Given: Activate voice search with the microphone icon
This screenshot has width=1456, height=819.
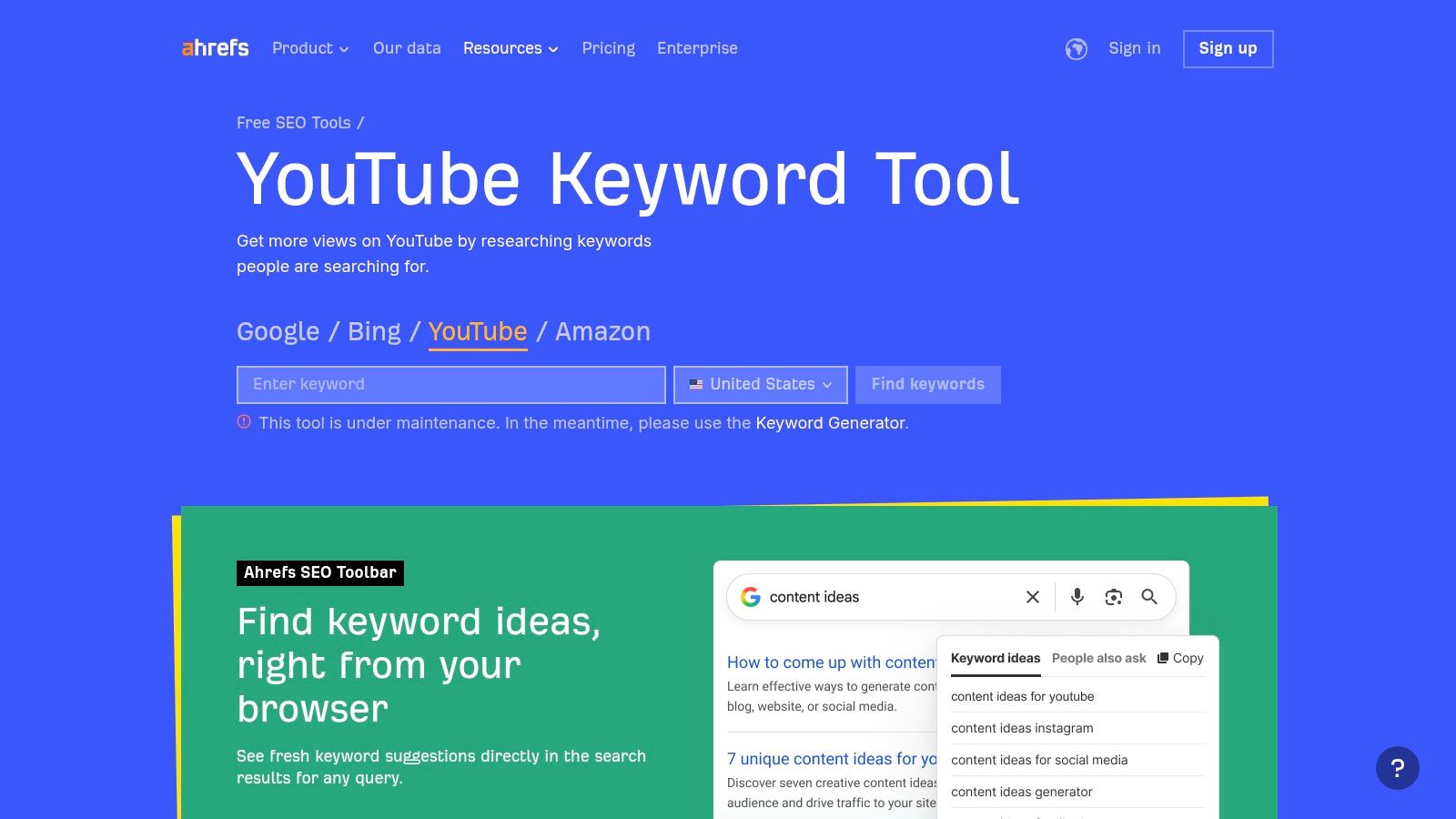Looking at the screenshot, I should [x=1077, y=597].
